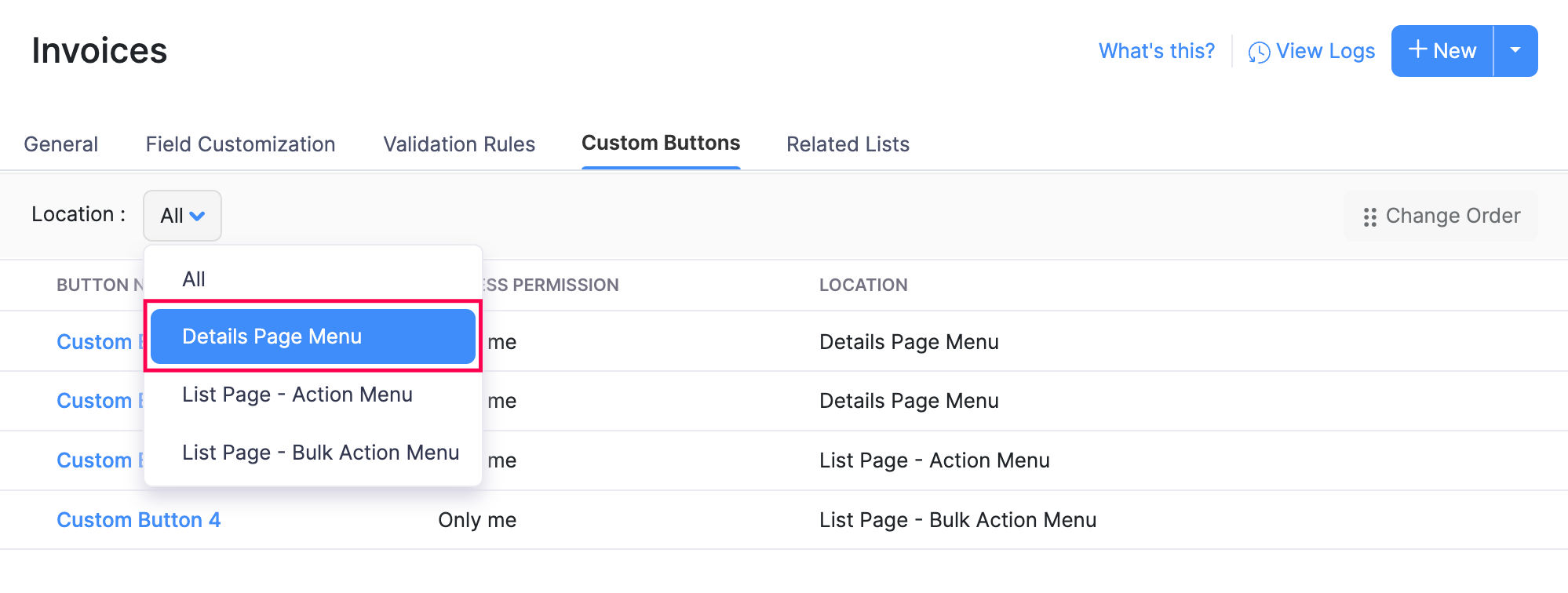Click the Location column header
This screenshot has width=1568, height=593.
[863, 285]
